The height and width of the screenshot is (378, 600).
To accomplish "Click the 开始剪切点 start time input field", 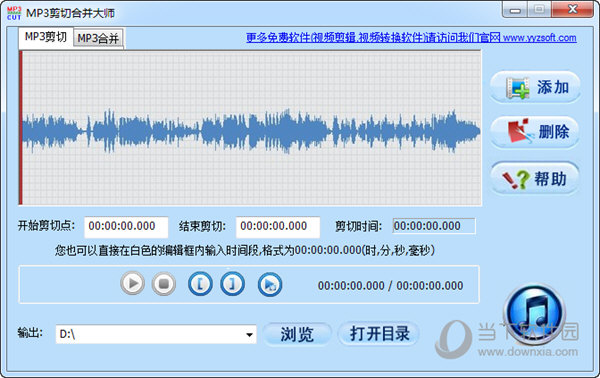I will (126, 226).
